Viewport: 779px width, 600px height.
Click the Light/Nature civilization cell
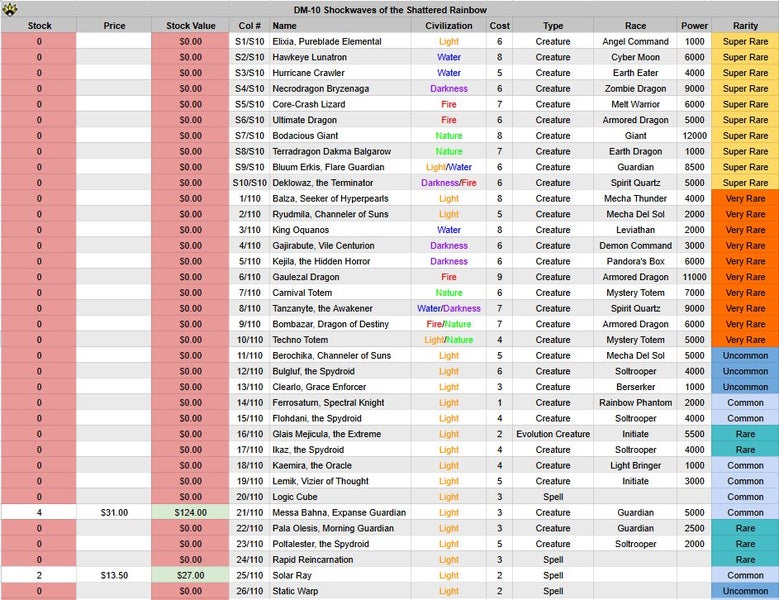tap(449, 340)
